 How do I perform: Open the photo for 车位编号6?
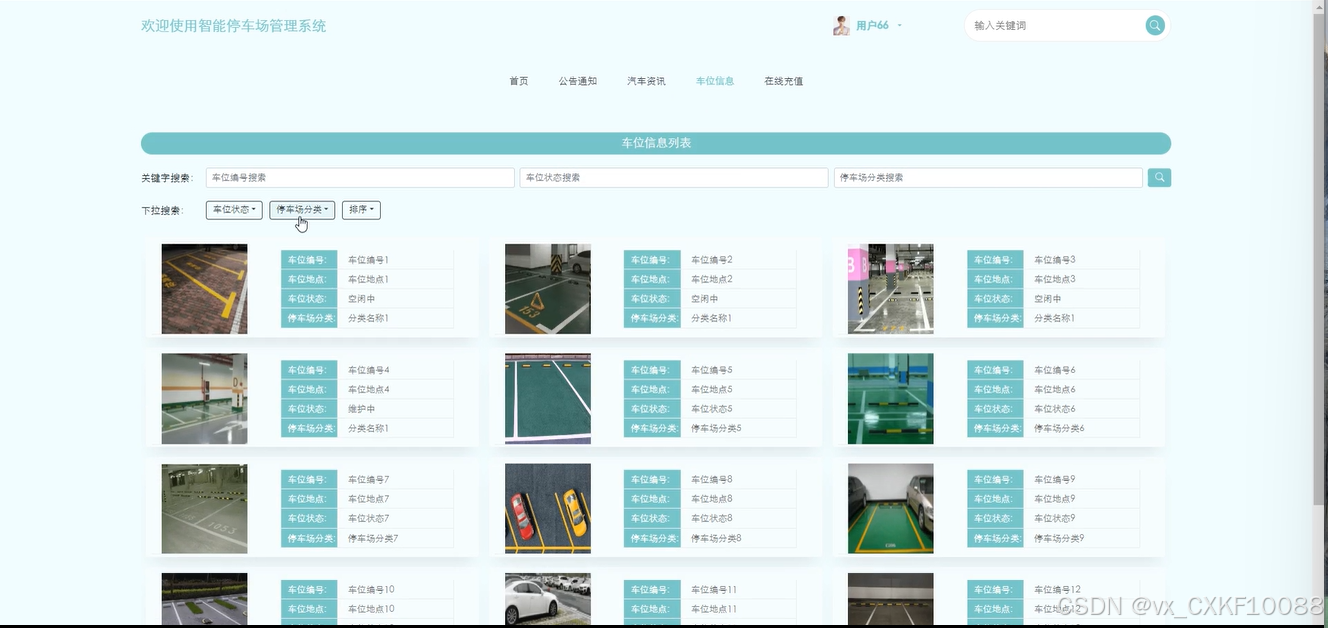coord(891,399)
